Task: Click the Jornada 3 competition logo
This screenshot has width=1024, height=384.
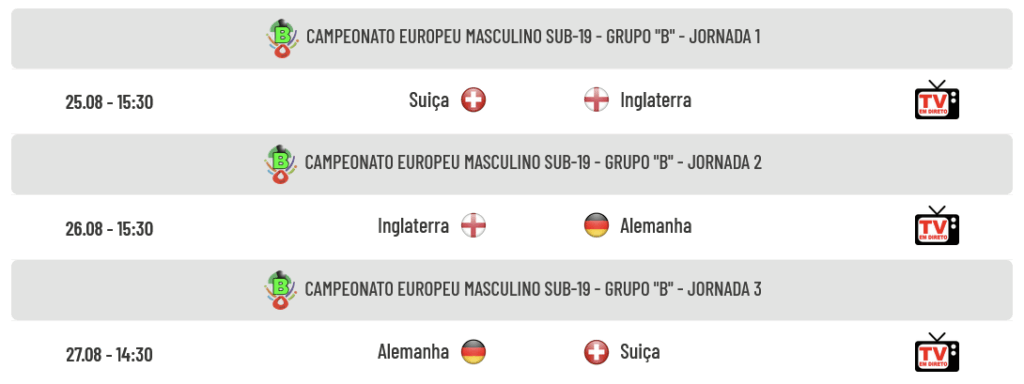Action: 281,290
